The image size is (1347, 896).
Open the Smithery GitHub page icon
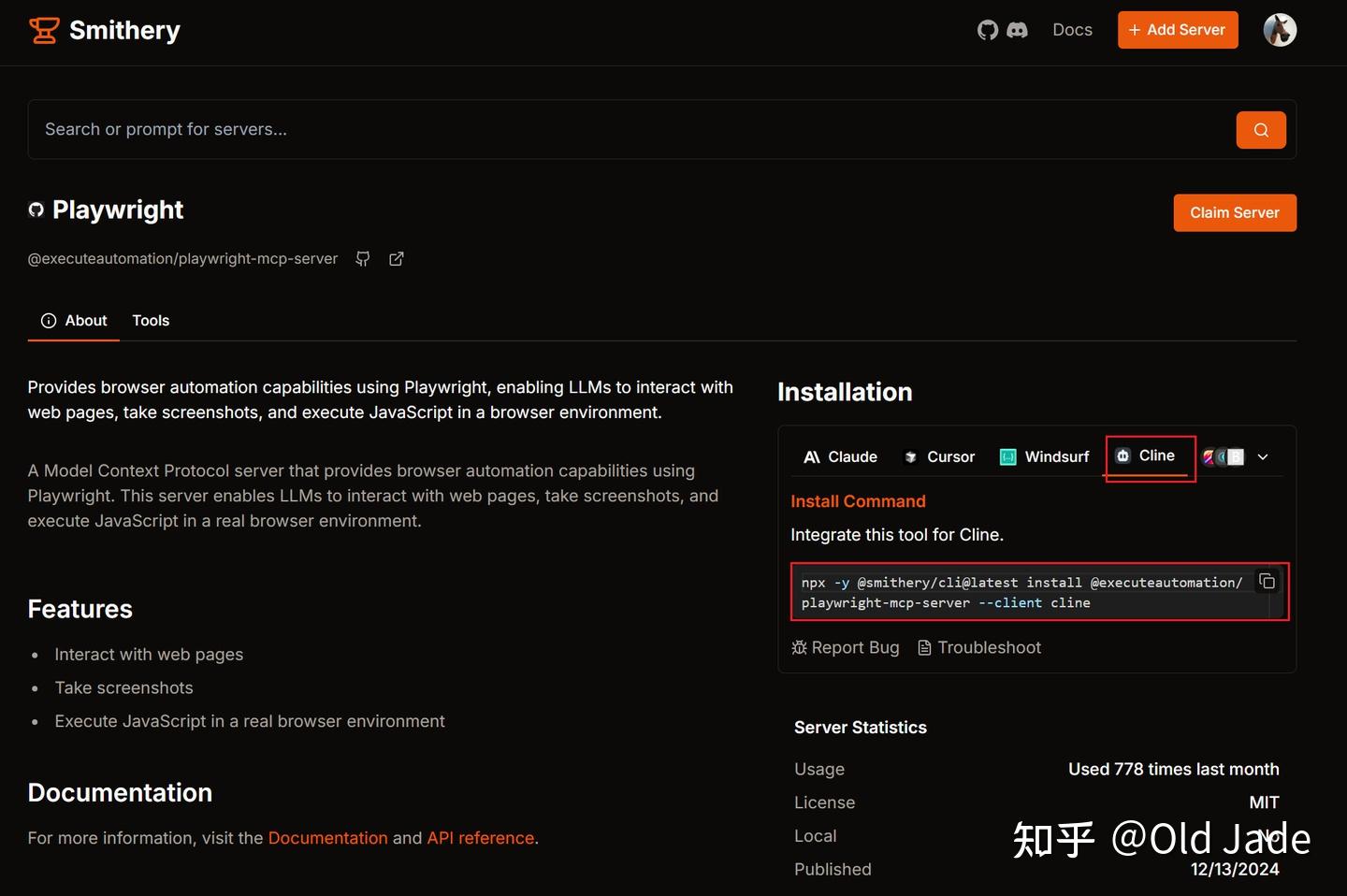point(988,30)
